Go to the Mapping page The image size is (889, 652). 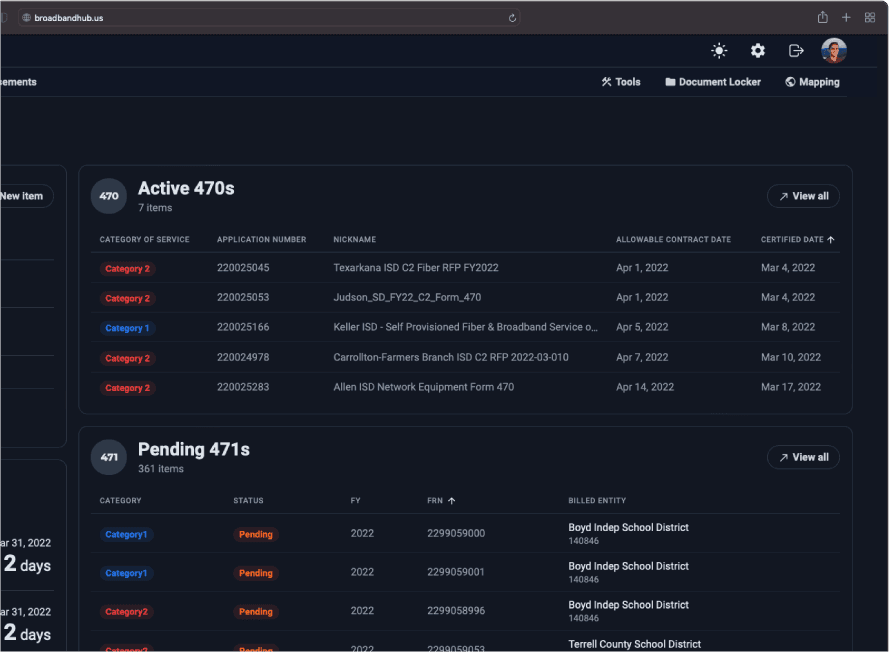tap(812, 82)
